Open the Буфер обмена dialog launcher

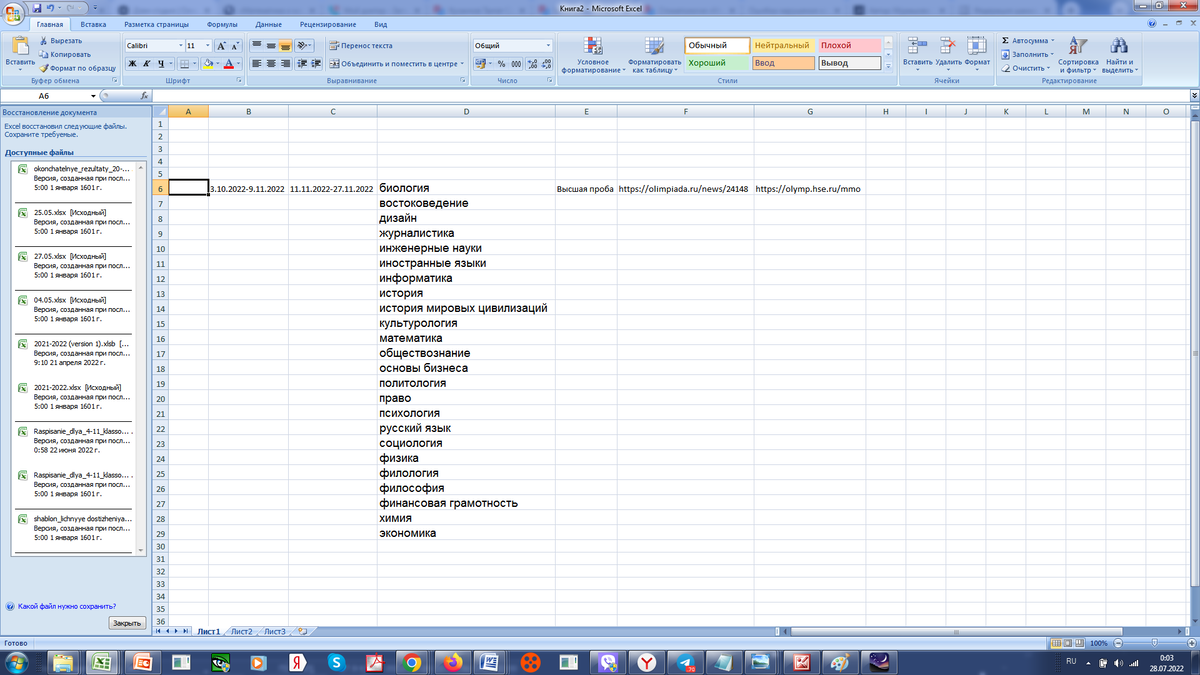pos(116,80)
